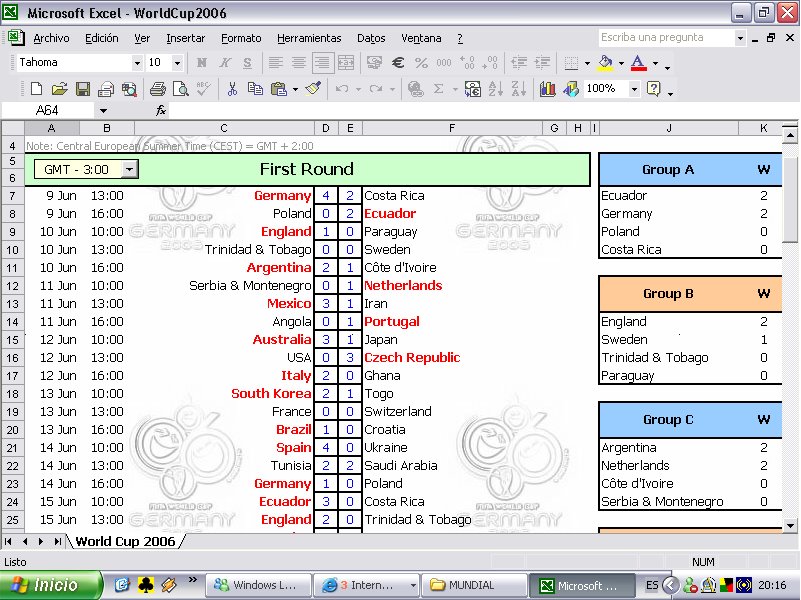Viewport: 801px width, 600px height.
Task: Toggle italic formatting (K button)
Action: point(225,63)
